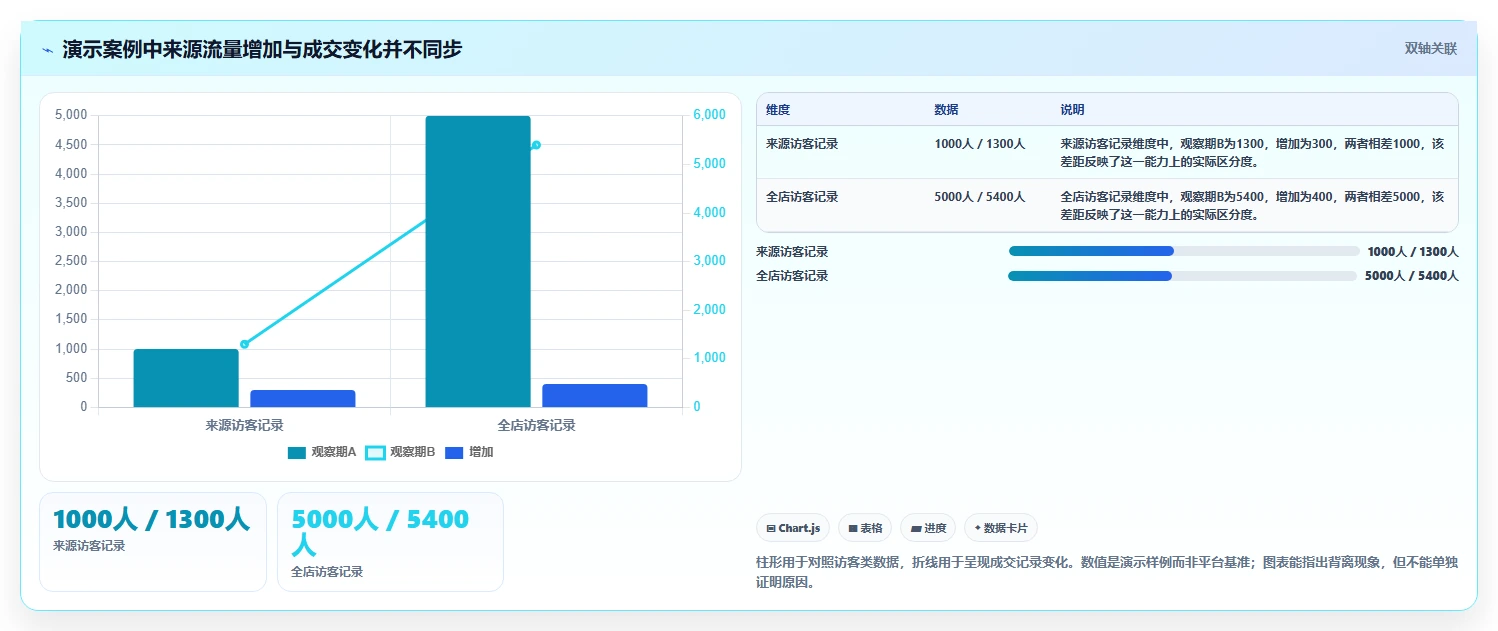Click the footnote paragraph starting 柱形用于对照
Screen dimensions: 1498x631
[x=1107, y=572]
